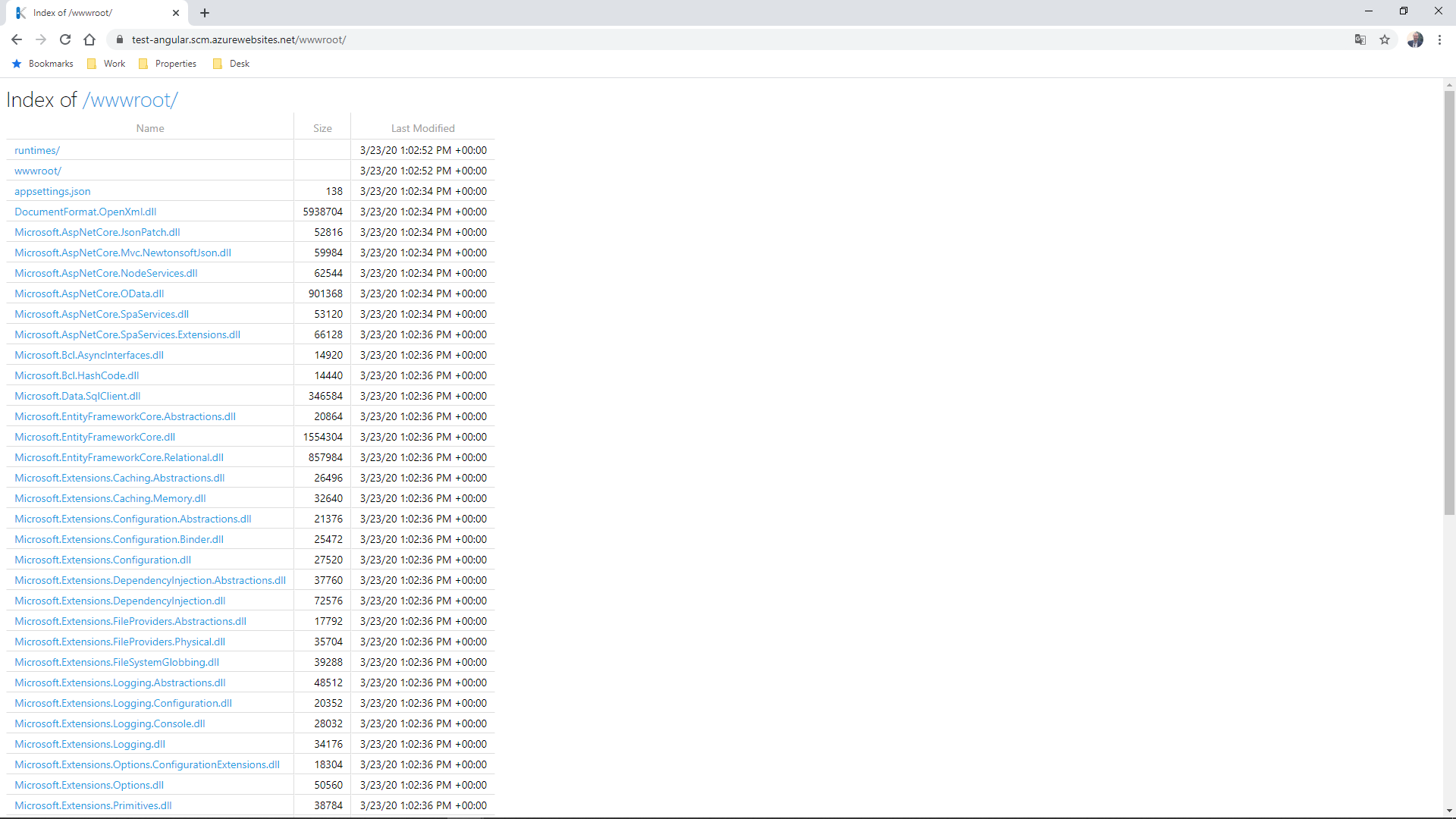This screenshot has height=819, width=1456.
Task: Open appsettings.json file
Action: [x=52, y=191]
